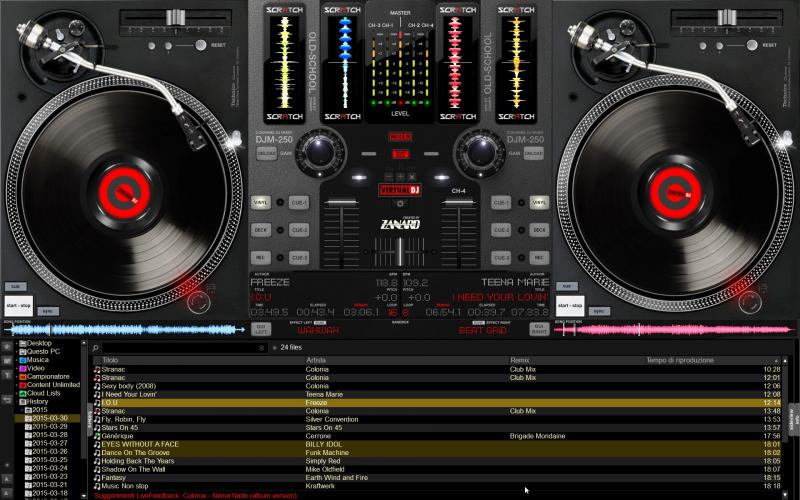Click the left deck CUE-1 button
The image size is (800, 500).
point(299,203)
